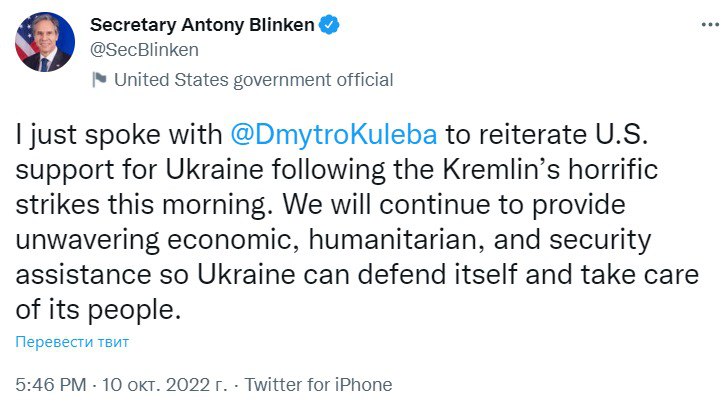Click the name Secretary Antony Blinken
The width and height of the screenshot is (726, 406).
click(203, 25)
